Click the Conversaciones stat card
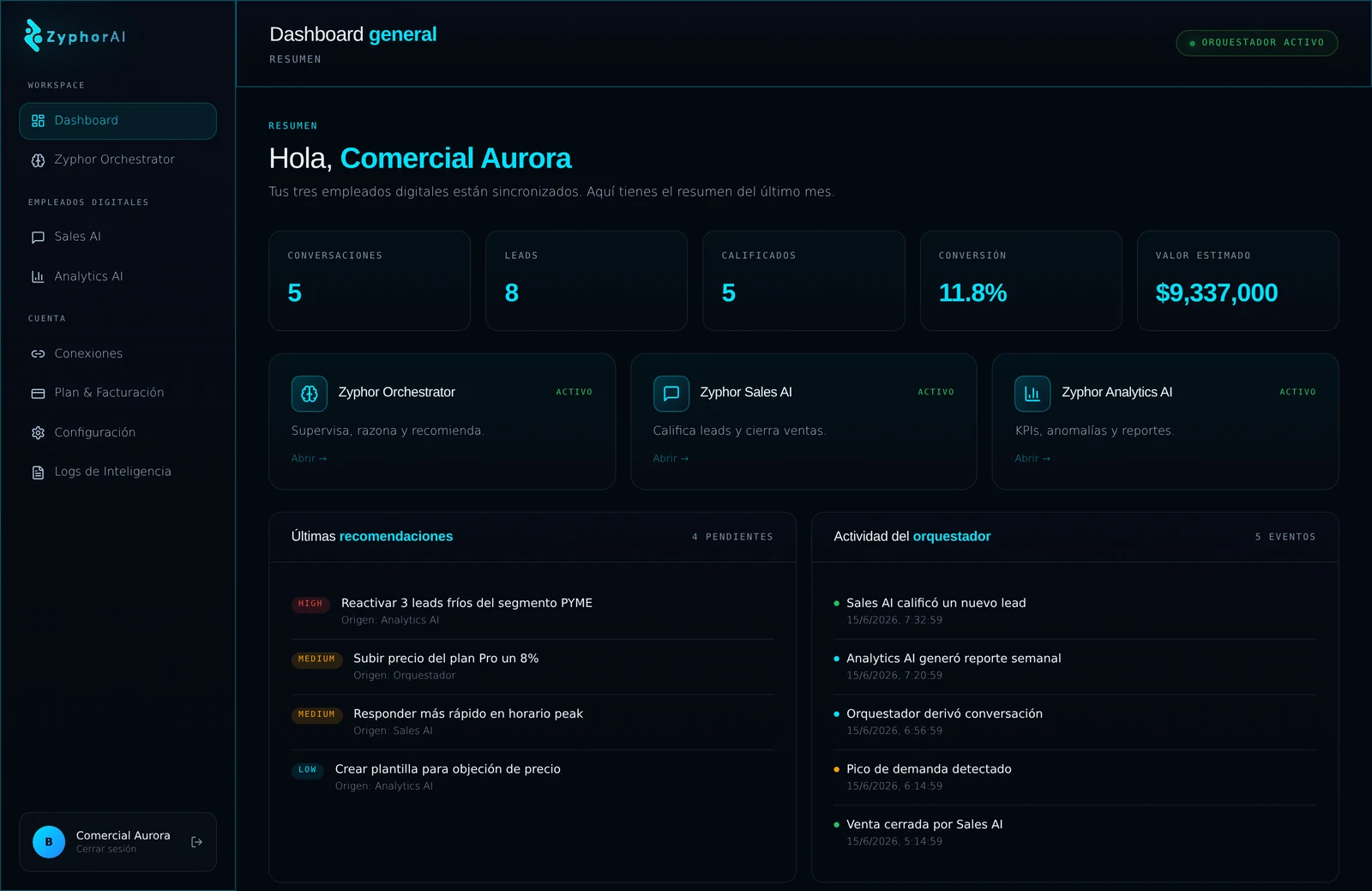This screenshot has height=891, width=1372. click(370, 280)
